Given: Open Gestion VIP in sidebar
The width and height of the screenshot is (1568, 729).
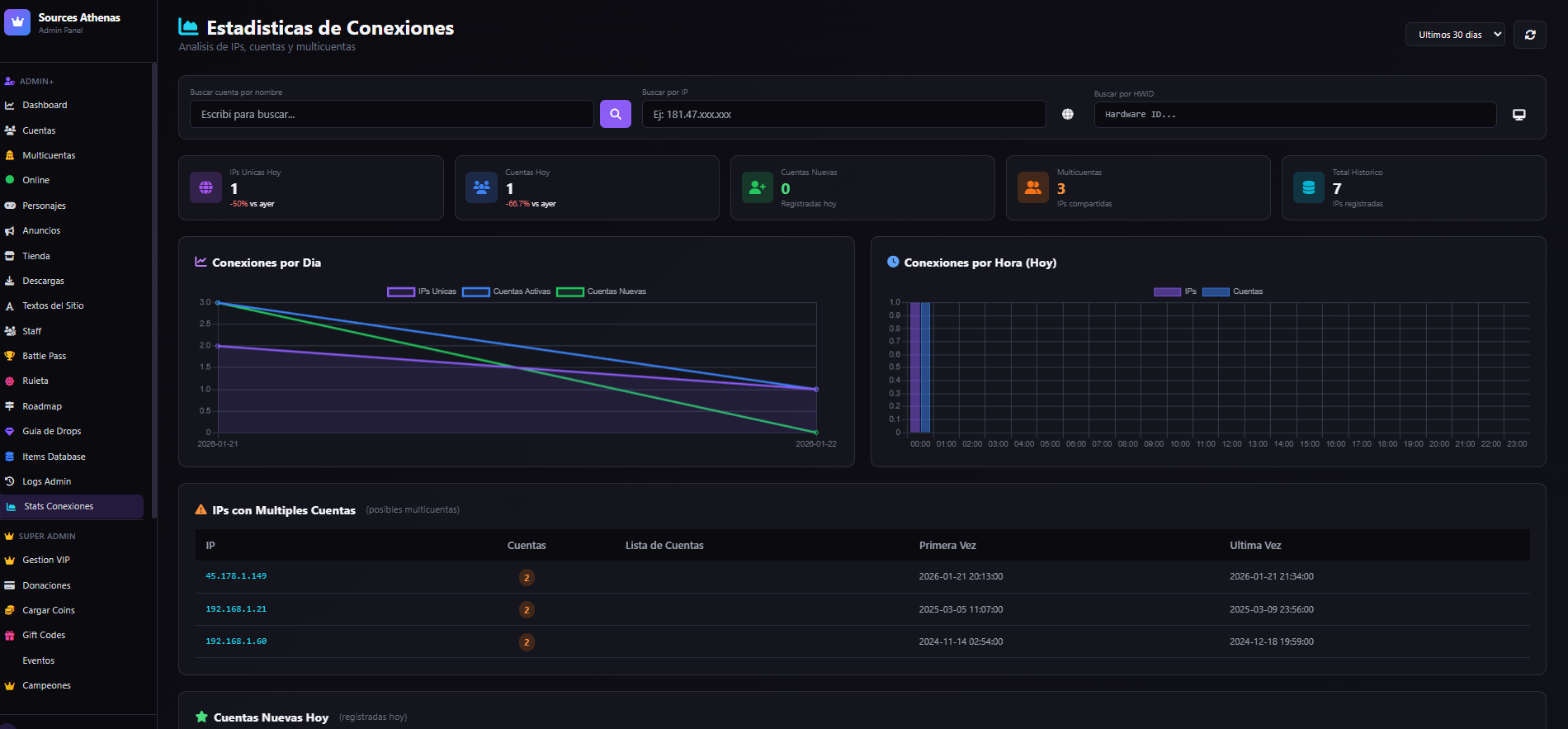Looking at the screenshot, I should pos(45,560).
